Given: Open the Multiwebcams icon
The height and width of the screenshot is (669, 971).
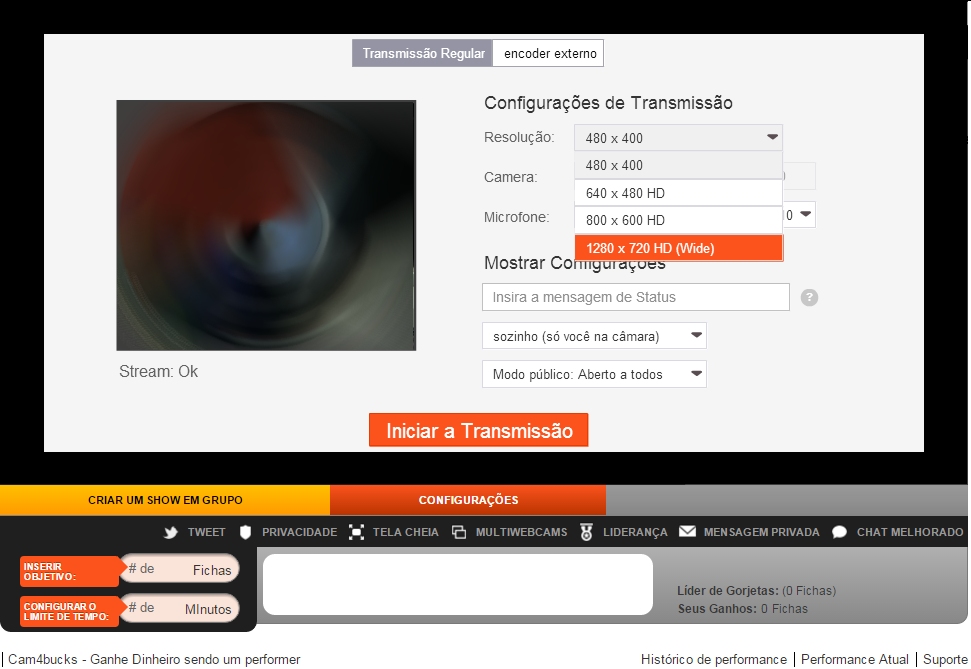Looking at the screenshot, I should [x=459, y=532].
